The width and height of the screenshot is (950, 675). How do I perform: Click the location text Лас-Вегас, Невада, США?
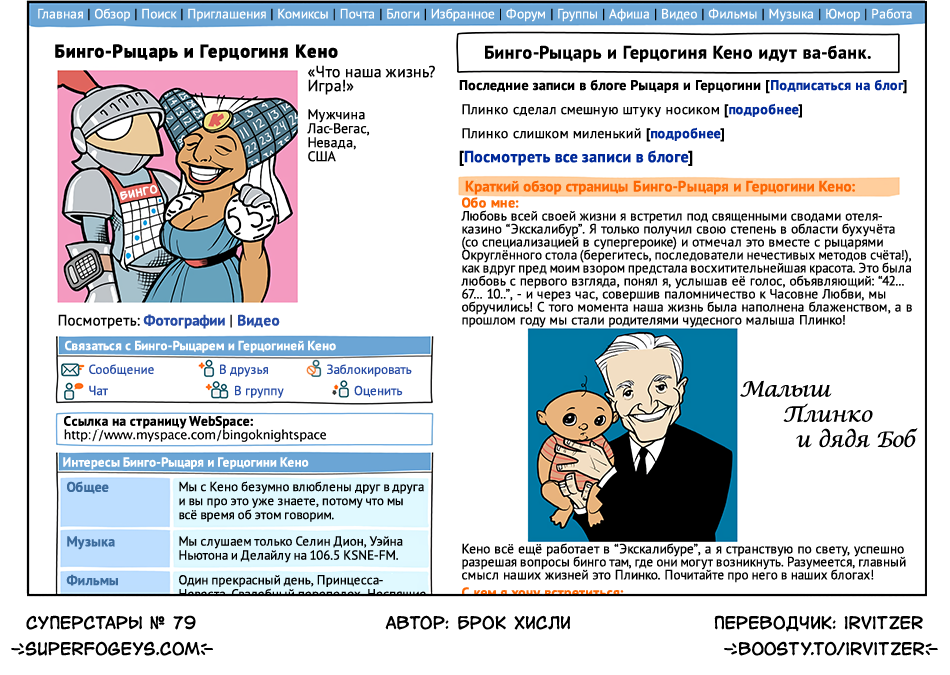point(338,142)
